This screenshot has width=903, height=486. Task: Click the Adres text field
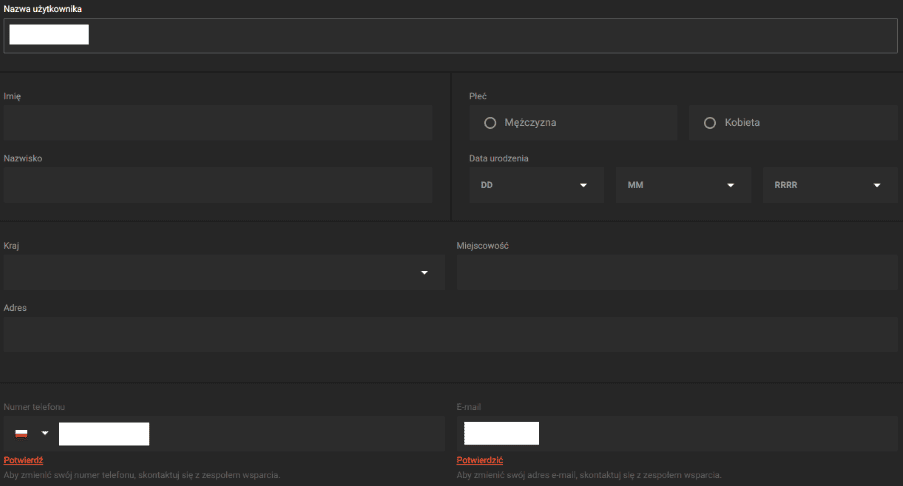tap(450, 334)
